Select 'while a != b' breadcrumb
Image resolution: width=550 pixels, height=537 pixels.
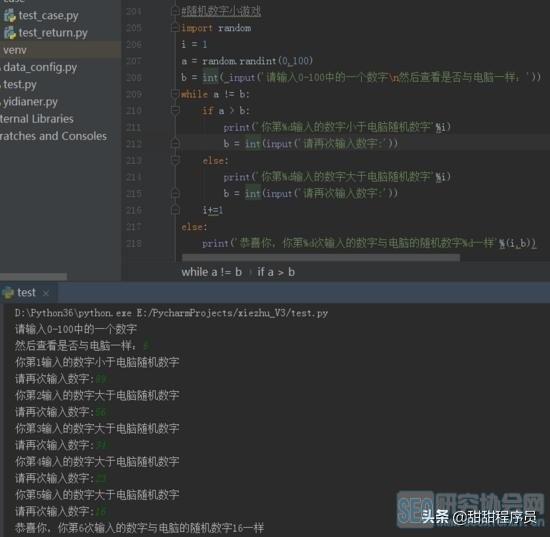(212, 272)
